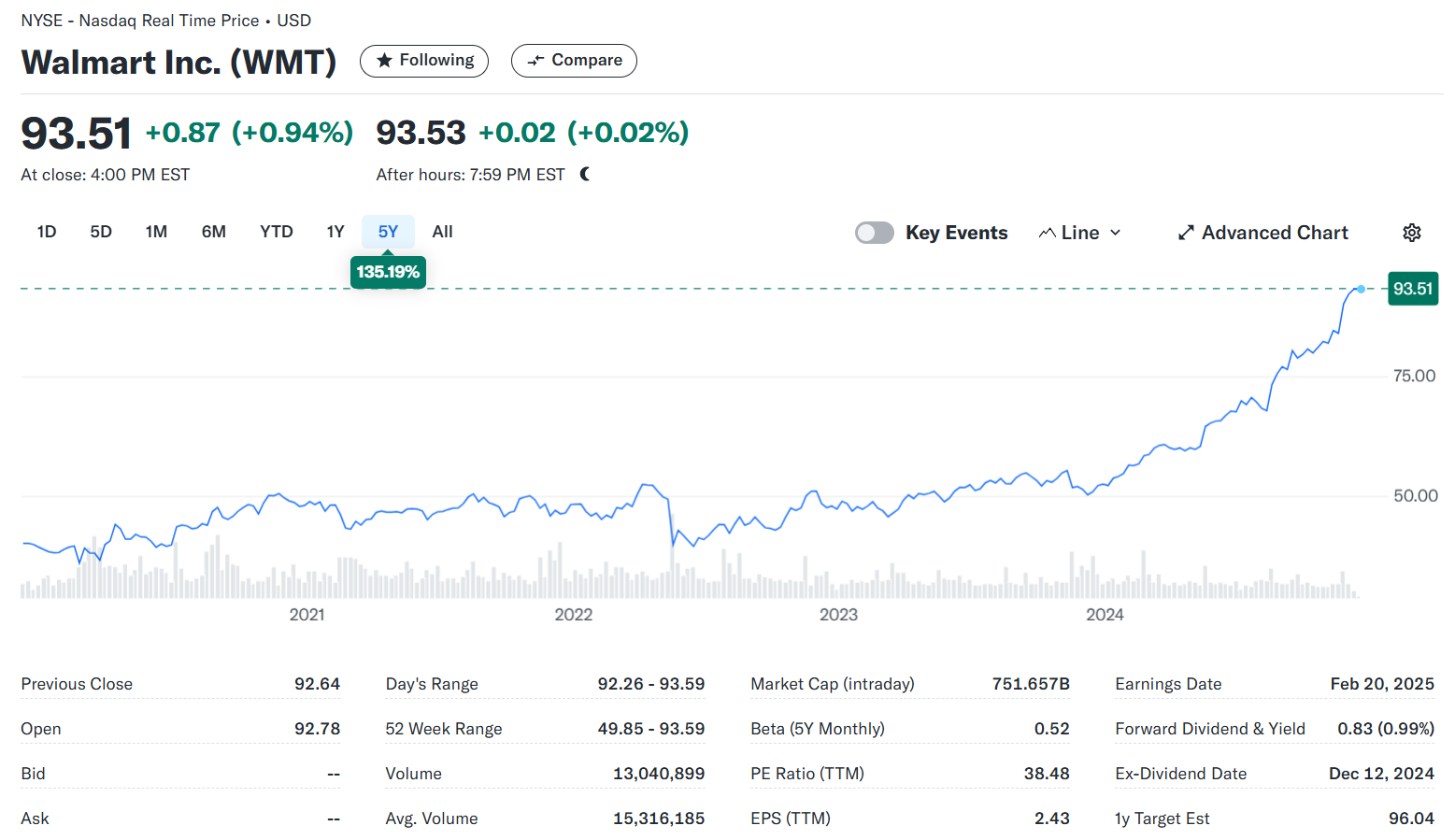
Task: Click the 75.00 price axis label
Action: point(1414,376)
